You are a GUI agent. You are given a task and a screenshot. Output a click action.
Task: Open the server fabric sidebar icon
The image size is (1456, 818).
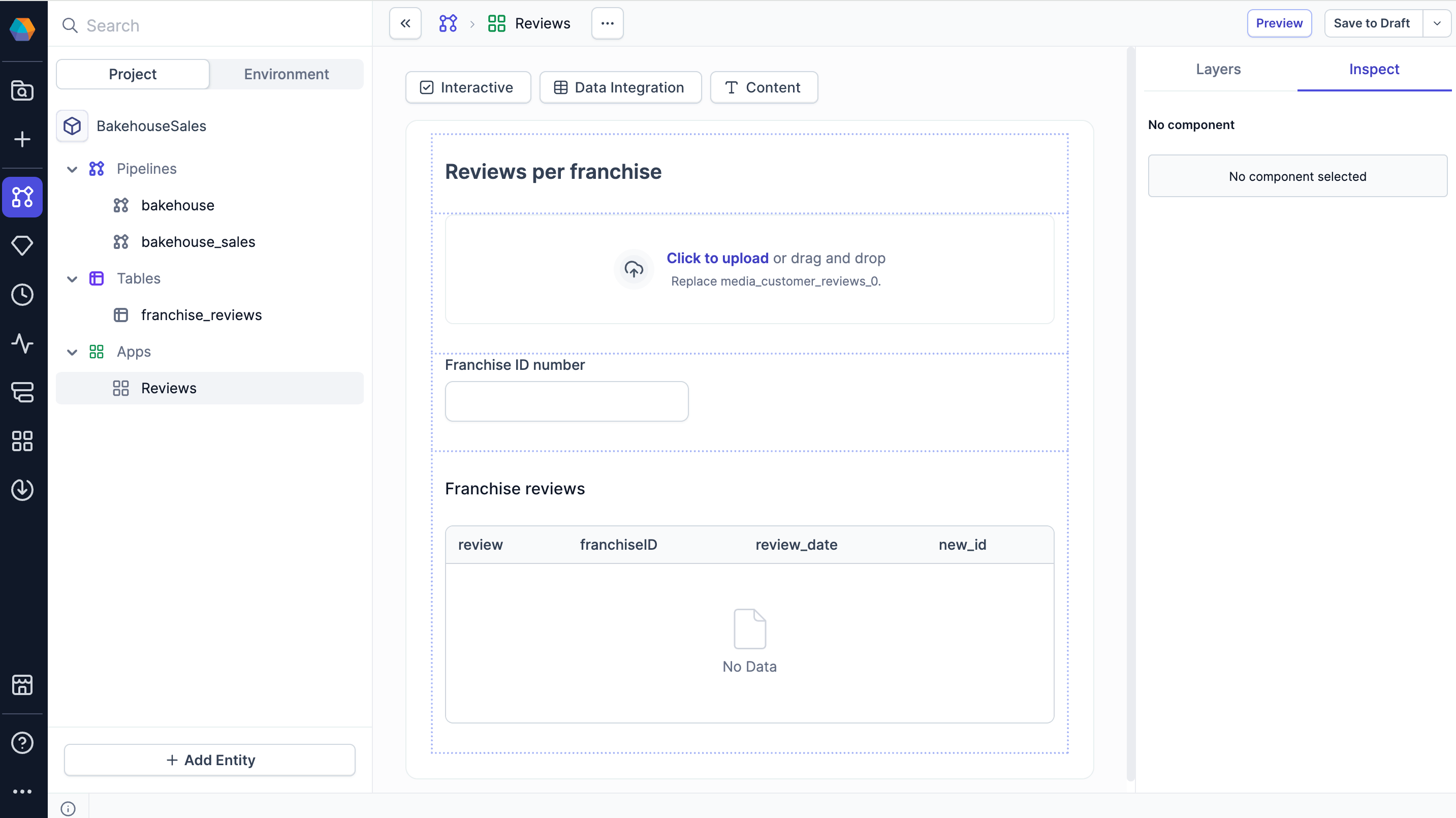coord(23,392)
